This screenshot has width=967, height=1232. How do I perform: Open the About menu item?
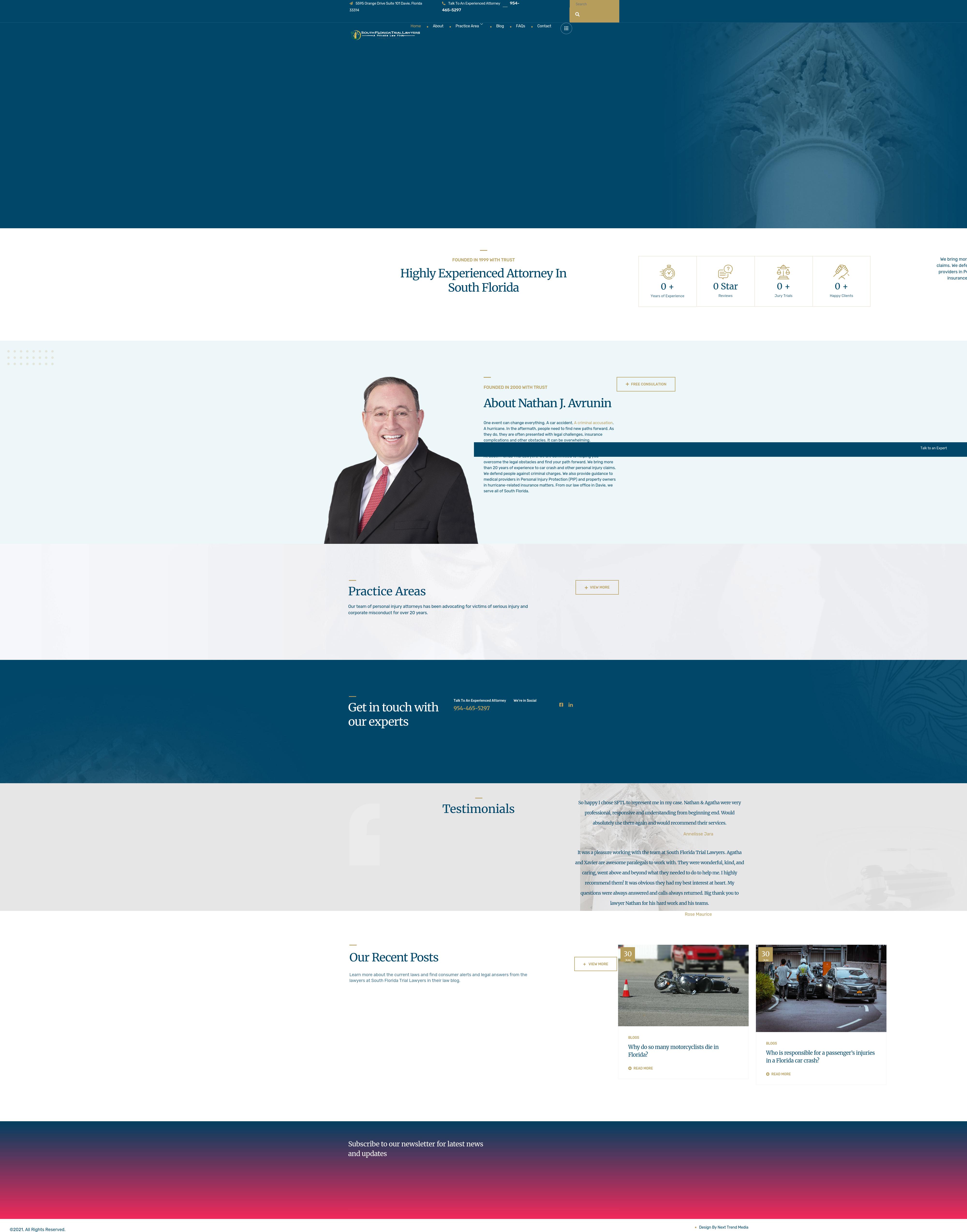pyautogui.click(x=438, y=26)
